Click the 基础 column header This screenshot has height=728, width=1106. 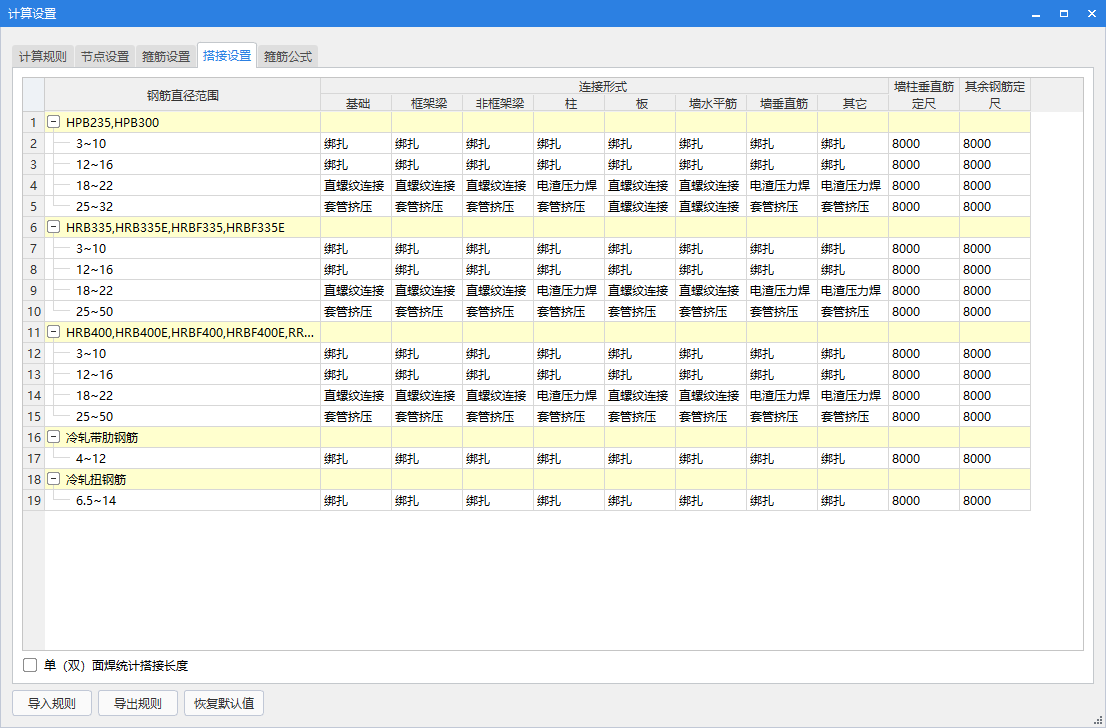[356, 104]
